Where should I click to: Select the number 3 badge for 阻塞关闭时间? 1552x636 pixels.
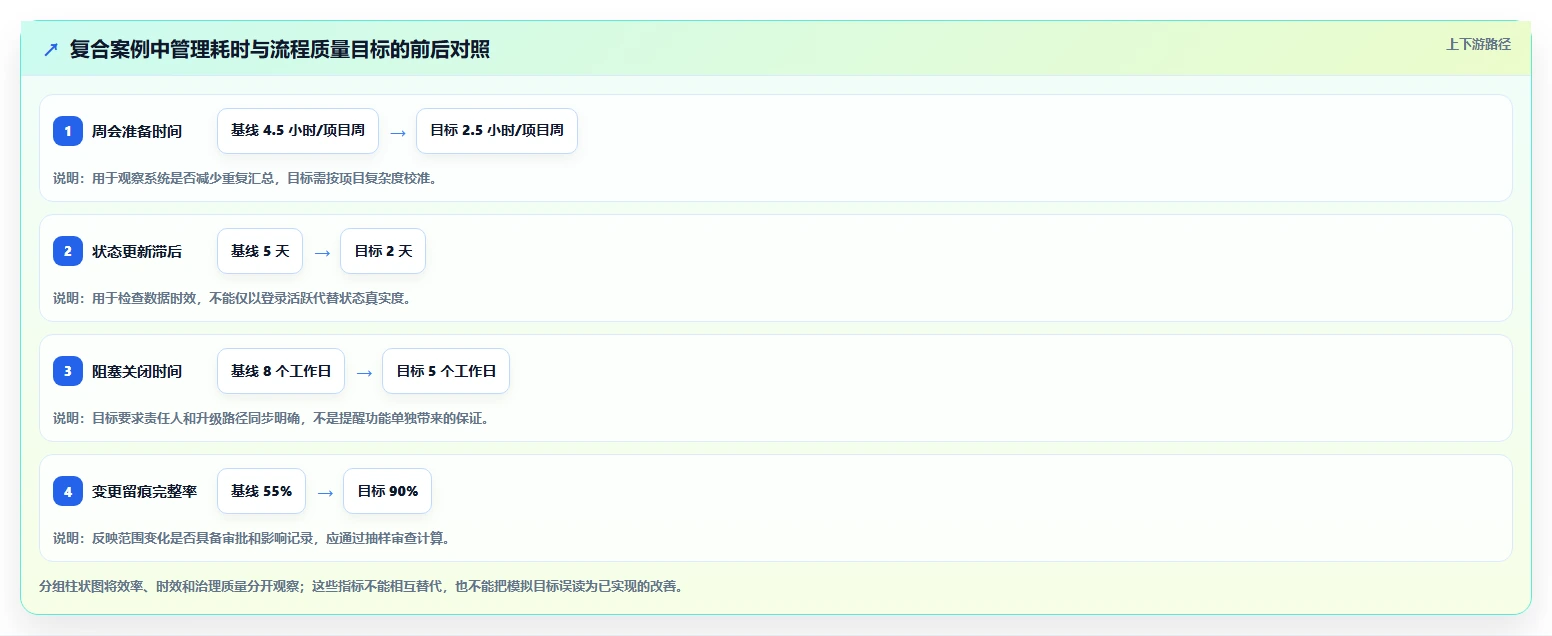68,371
